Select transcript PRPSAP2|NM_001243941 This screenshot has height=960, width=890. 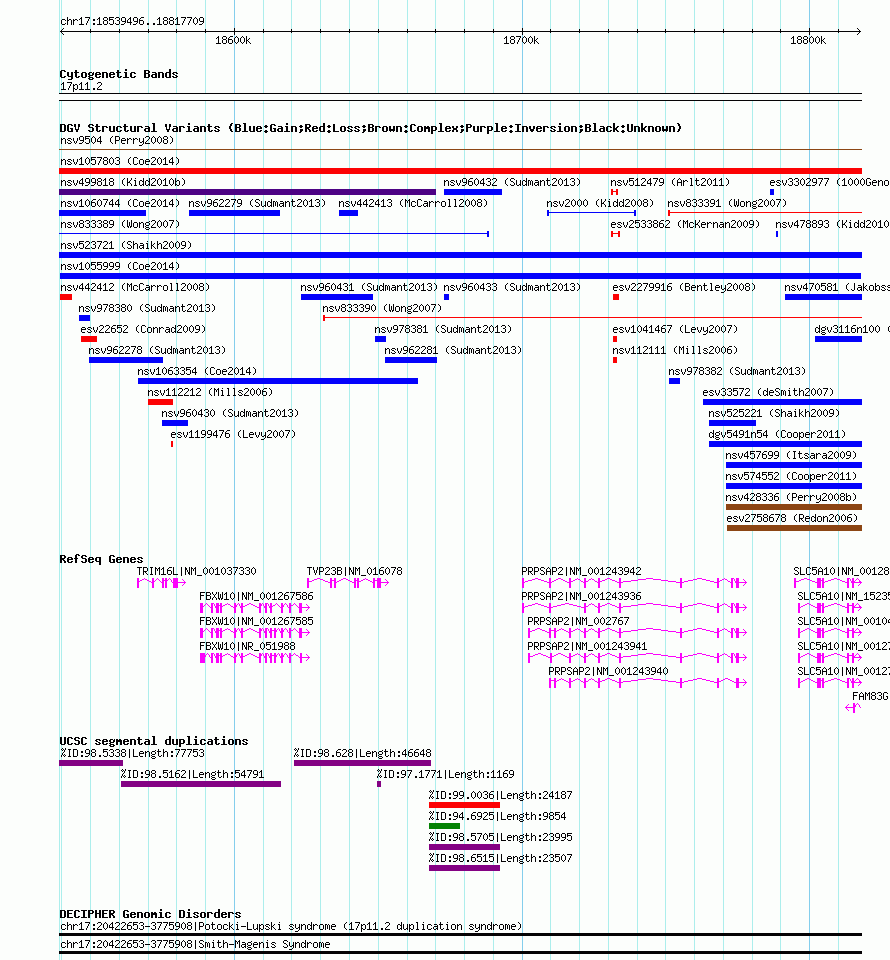[x=637, y=658]
